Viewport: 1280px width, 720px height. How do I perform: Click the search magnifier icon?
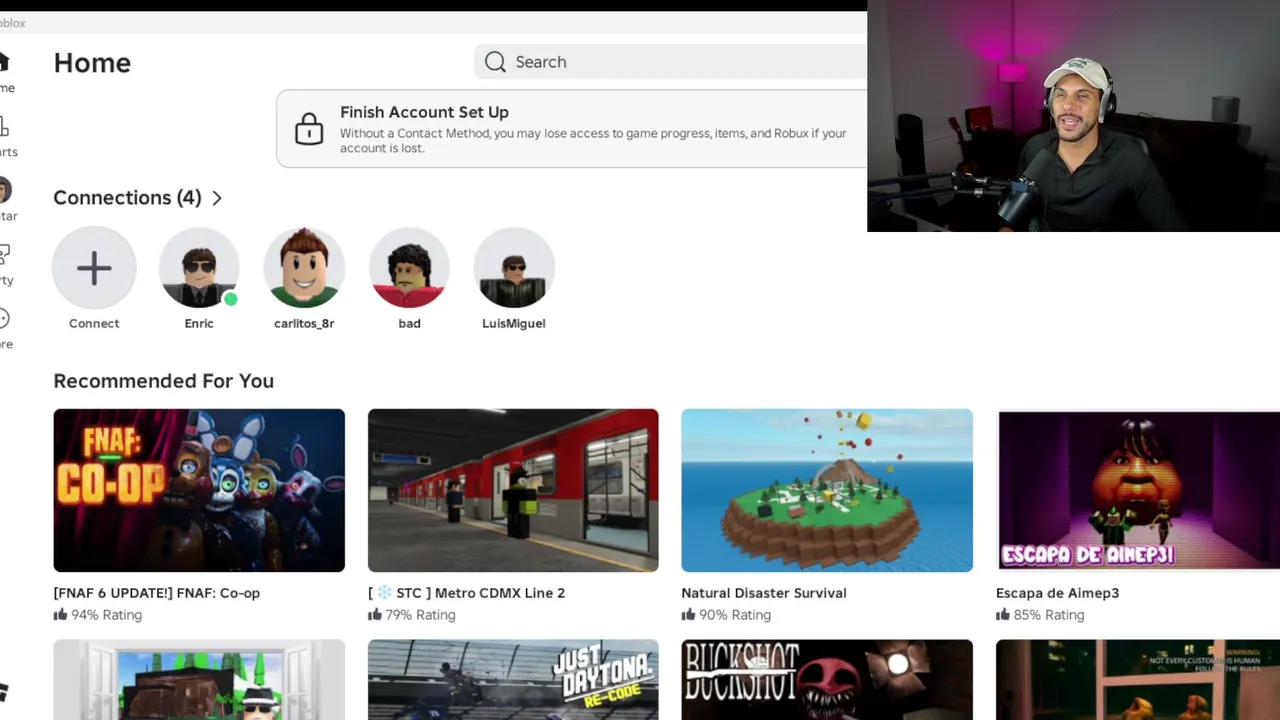495,62
